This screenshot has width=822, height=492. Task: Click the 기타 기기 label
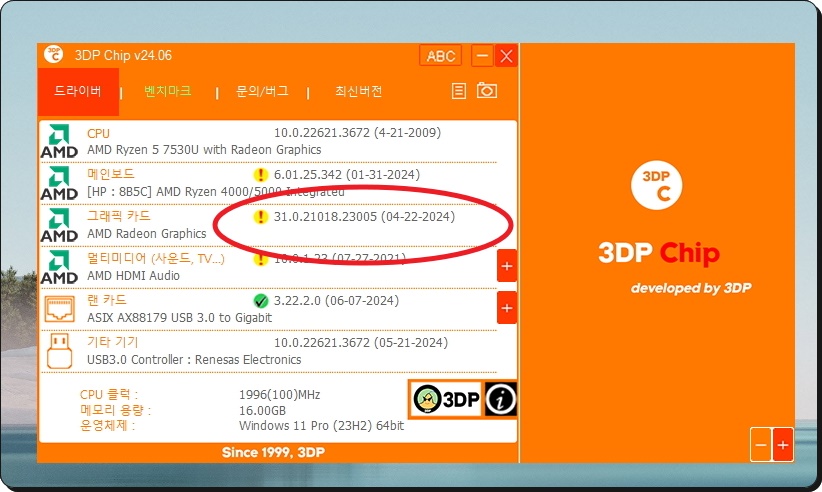point(113,342)
